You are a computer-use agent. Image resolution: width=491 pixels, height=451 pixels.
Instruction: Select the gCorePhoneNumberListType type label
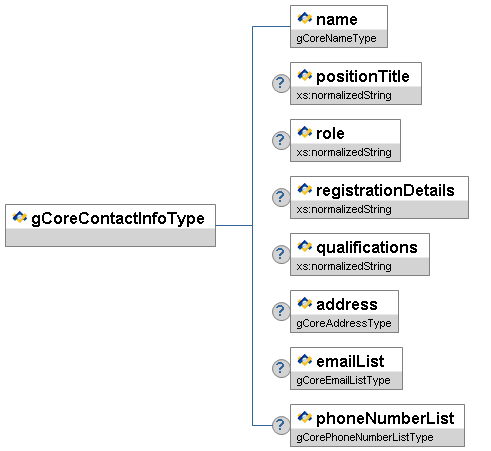point(365,437)
